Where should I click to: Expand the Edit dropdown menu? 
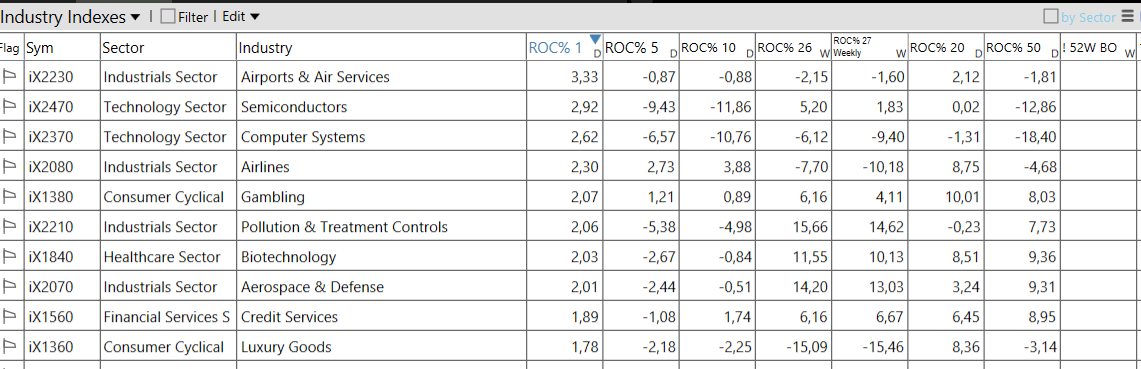241,17
